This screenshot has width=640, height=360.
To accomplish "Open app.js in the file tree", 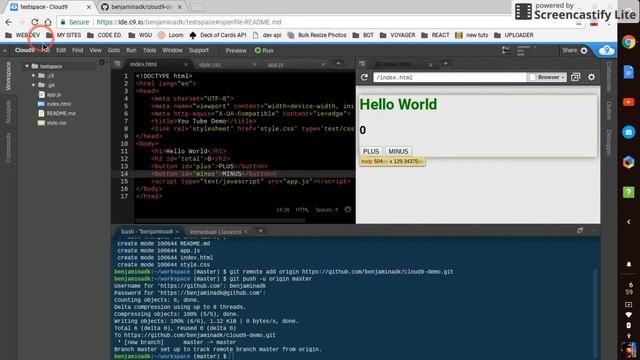I will 53,94.
